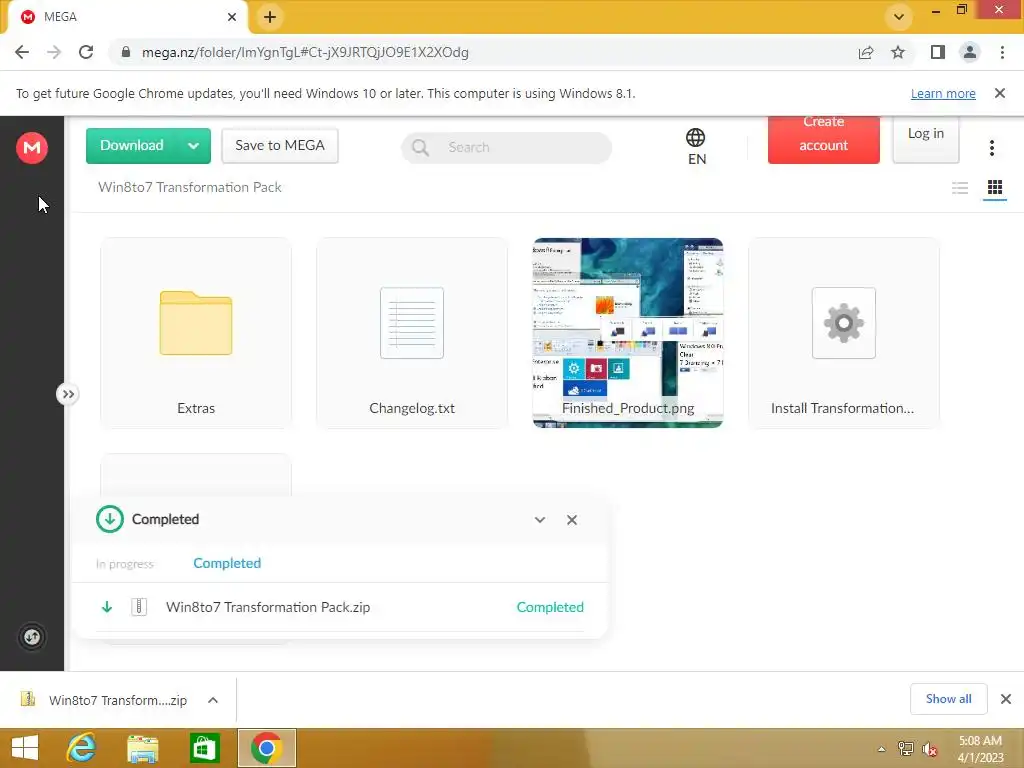
Task: Open MEGA's three-dot more menu
Action: (991, 148)
